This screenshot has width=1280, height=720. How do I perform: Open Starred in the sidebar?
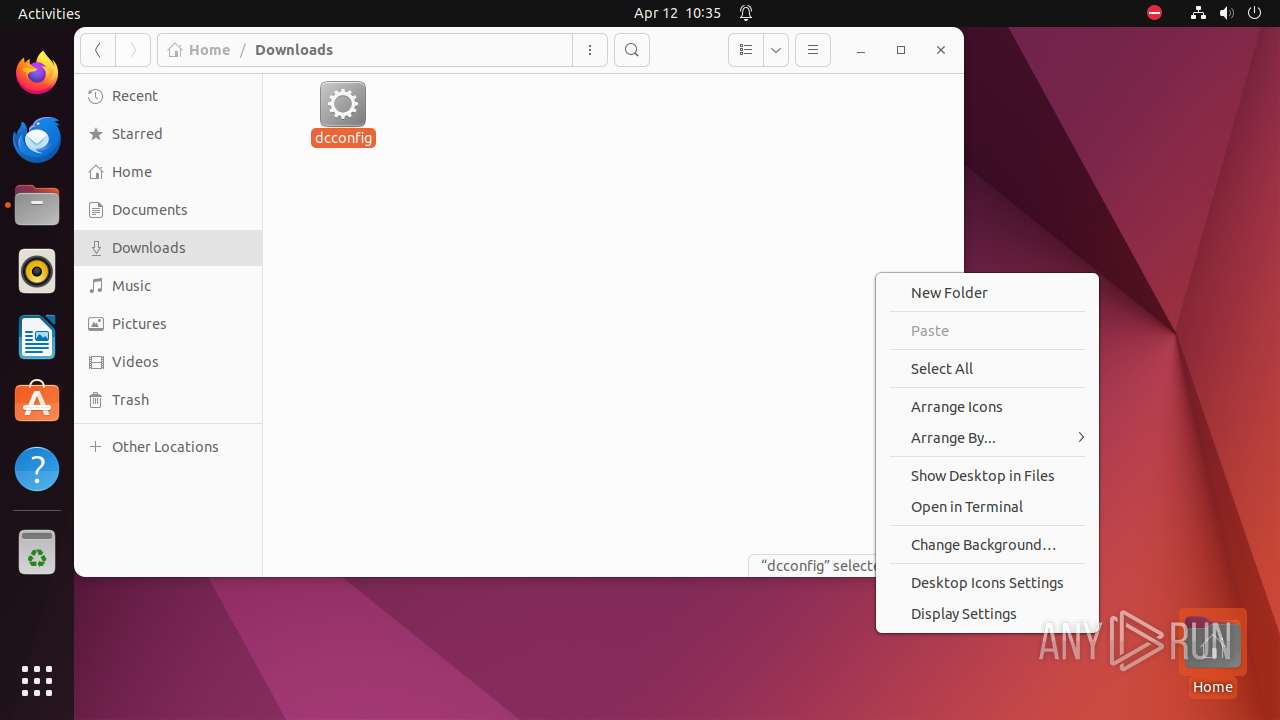point(168,134)
